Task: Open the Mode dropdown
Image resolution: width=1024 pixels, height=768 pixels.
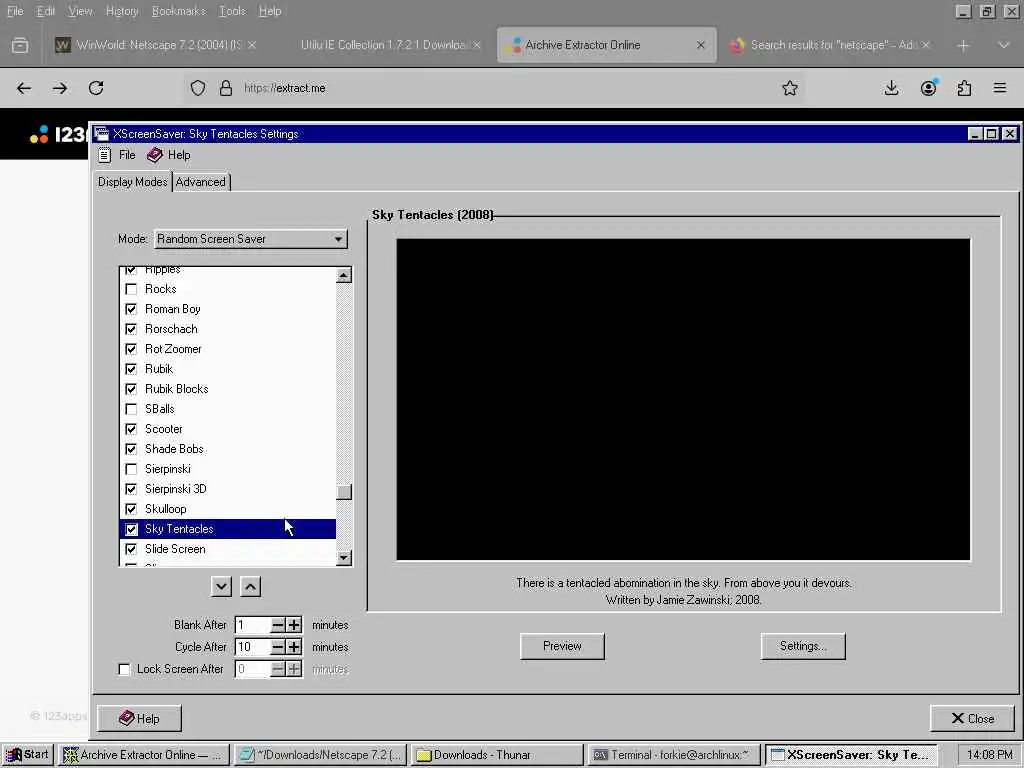Action: click(251, 239)
